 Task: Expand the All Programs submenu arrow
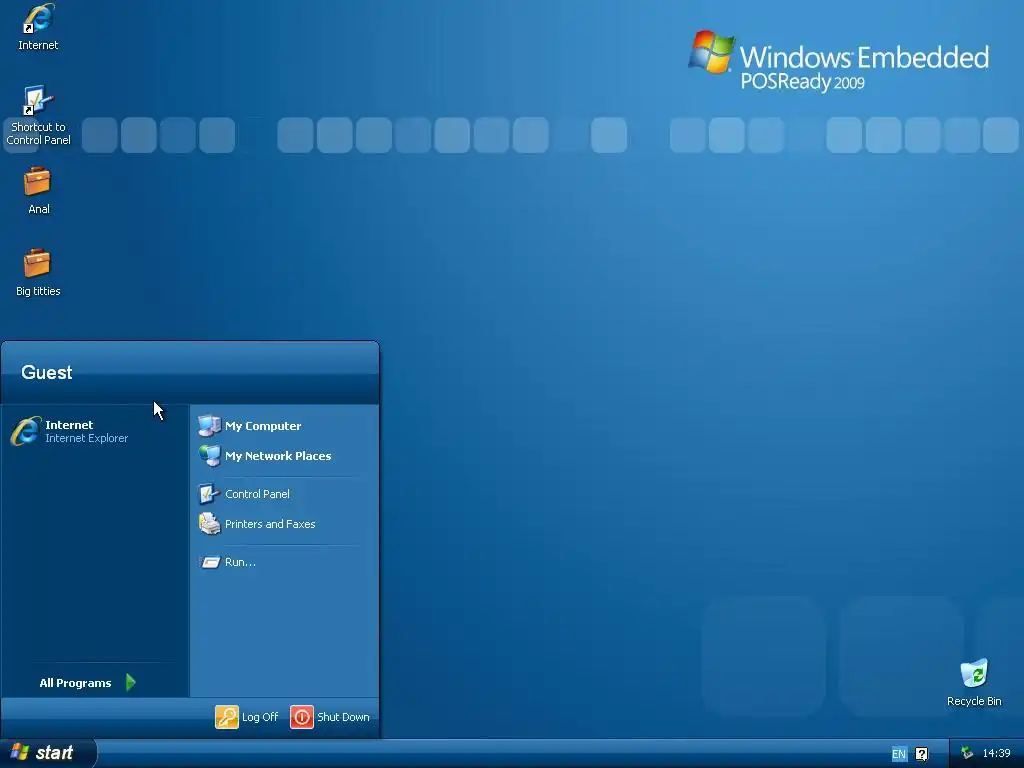[x=131, y=682]
